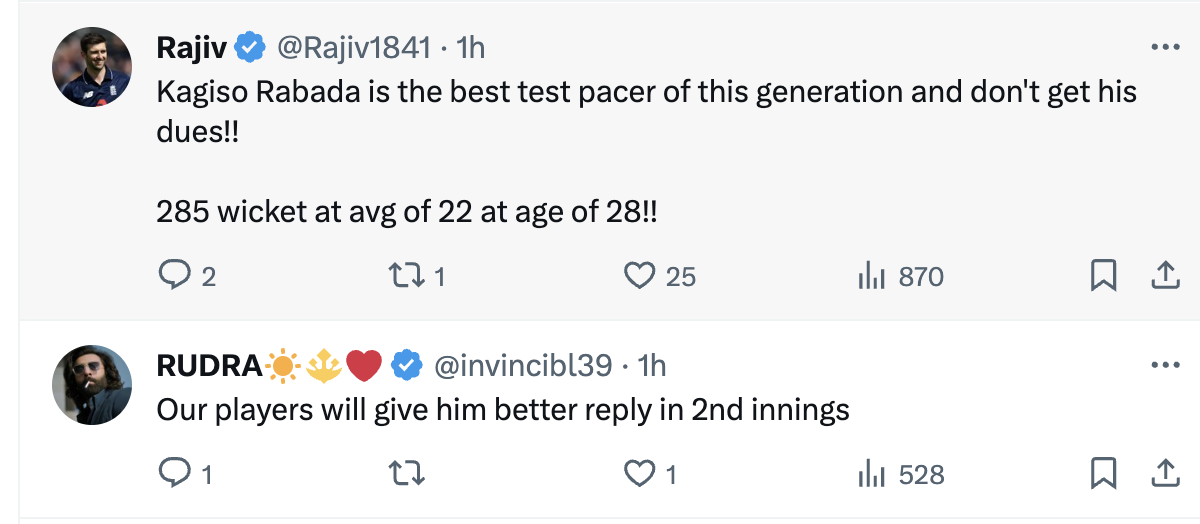This screenshot has height=524, width=1200.
Task: Go to the @Rajiv1841 handle
Action: pyautogui.click(x=354, y=47)
